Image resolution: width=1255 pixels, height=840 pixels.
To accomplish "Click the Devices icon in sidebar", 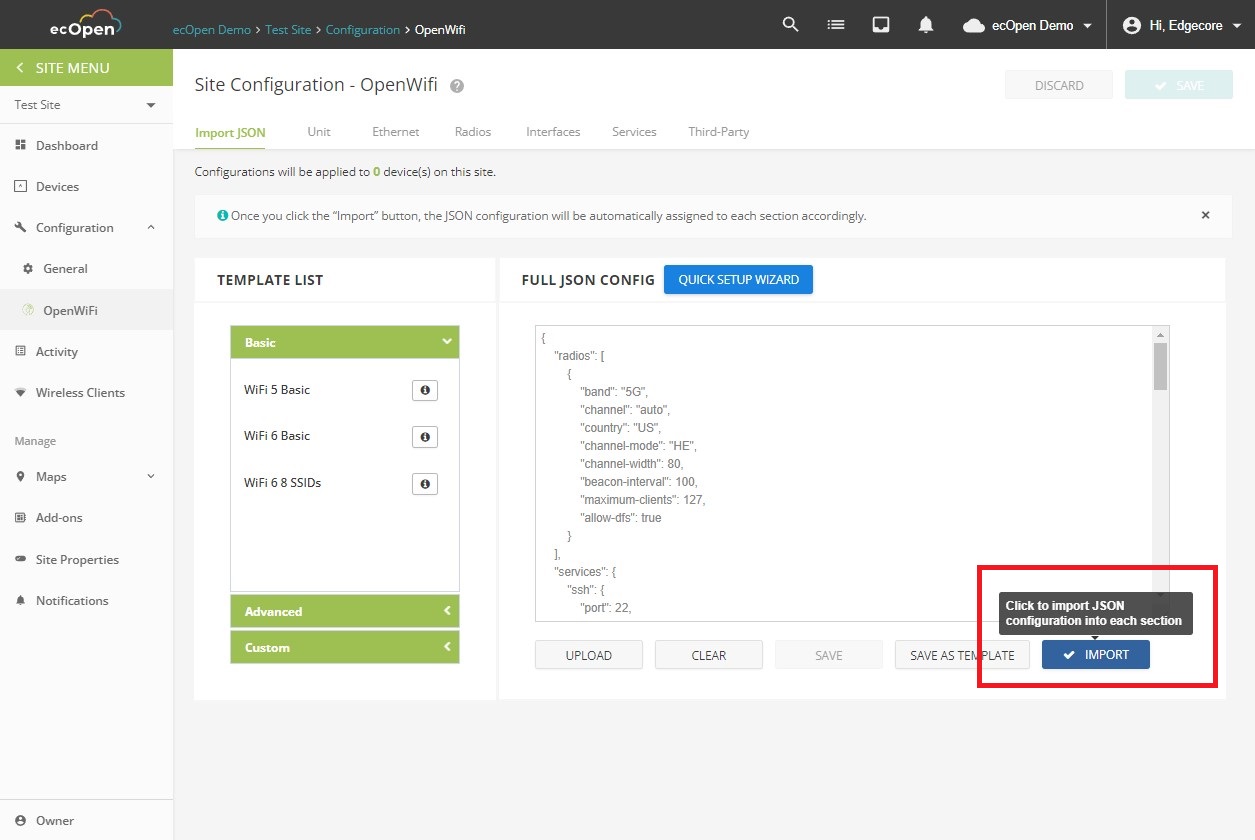I will point(20,186).
